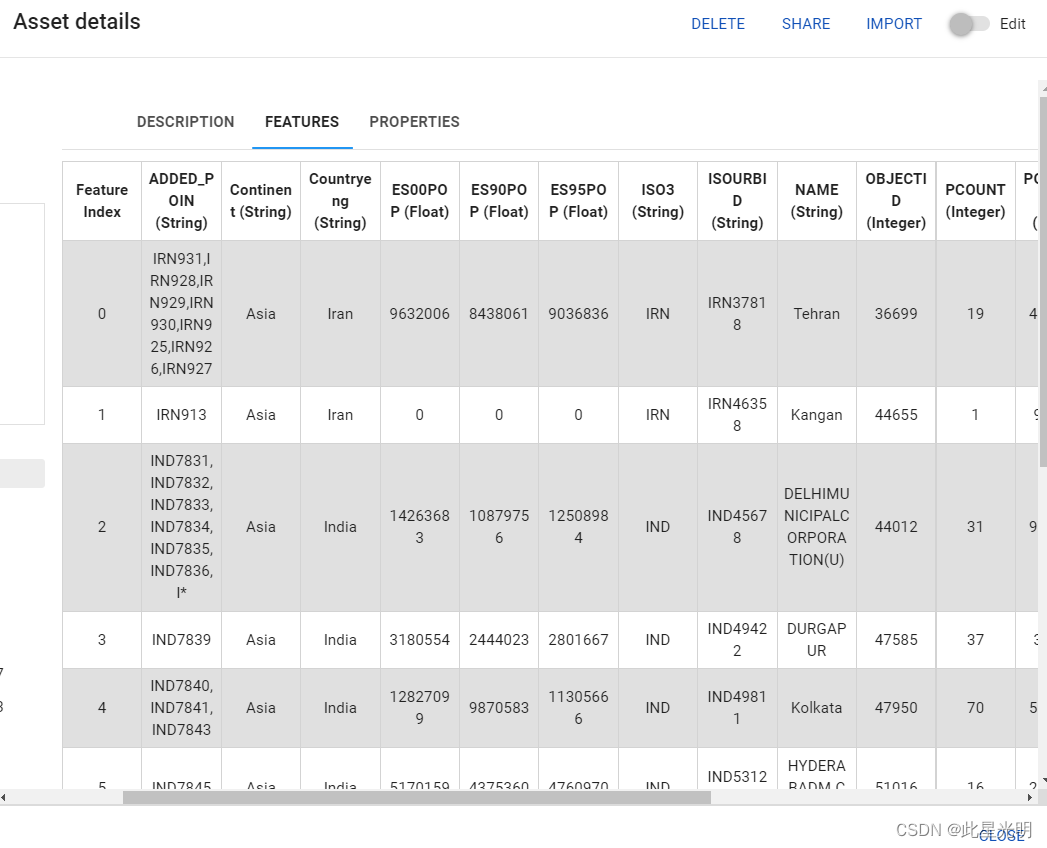The image size is (1047, 848).
Task: Click the IRN37818 ISOURBID cell
Action: [x=737, y=313]
